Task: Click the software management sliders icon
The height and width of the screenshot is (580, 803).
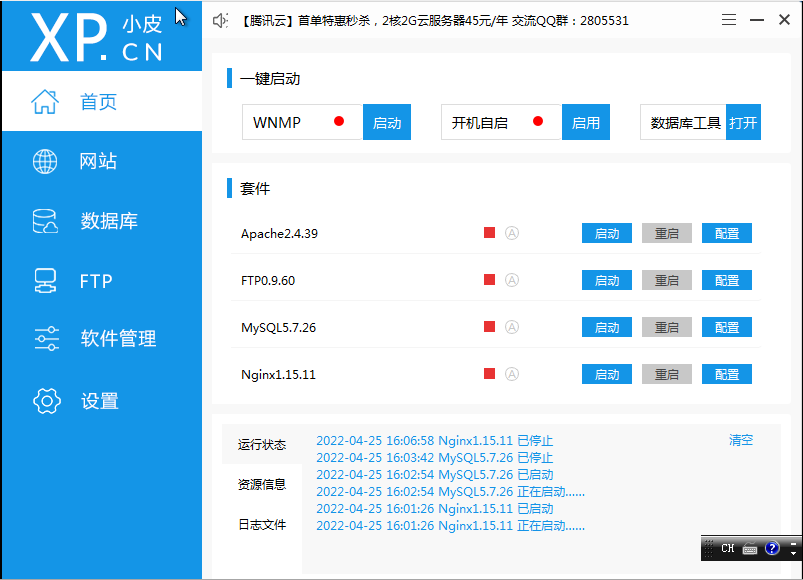Action: 47,338
